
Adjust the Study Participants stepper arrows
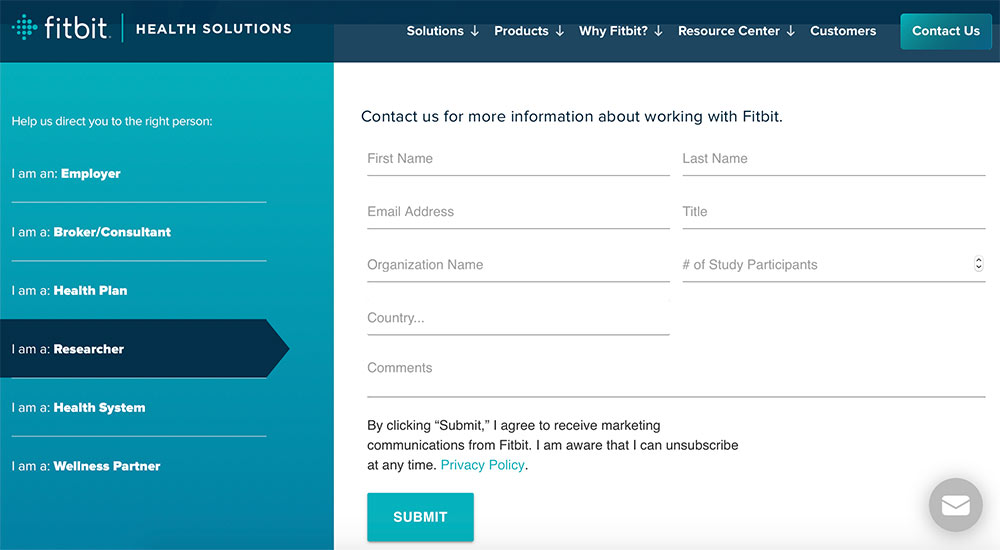point(978,264)
